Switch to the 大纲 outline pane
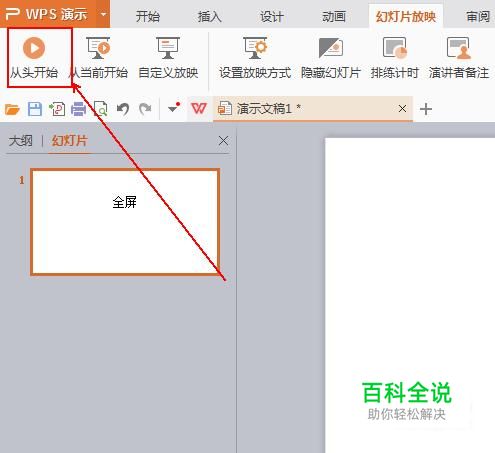Screen dimensions: 495x453 (21, 141)
